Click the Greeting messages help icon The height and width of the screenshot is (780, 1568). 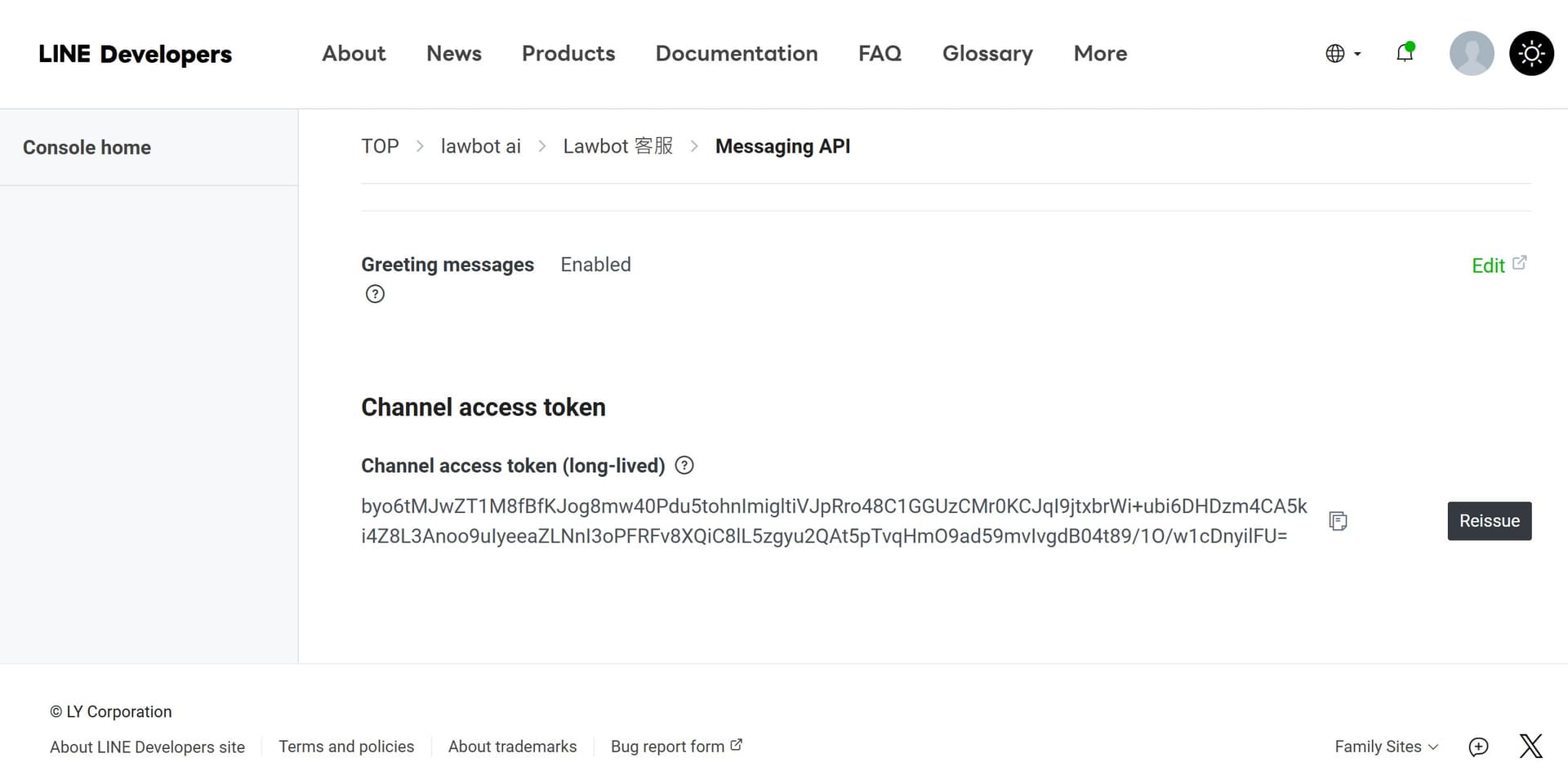375,294
